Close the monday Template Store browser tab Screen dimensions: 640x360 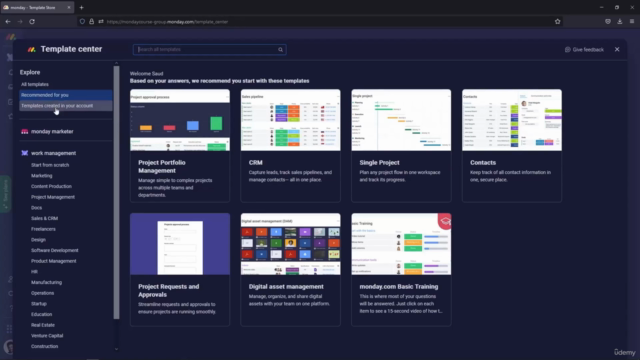(x=69, y=7)
